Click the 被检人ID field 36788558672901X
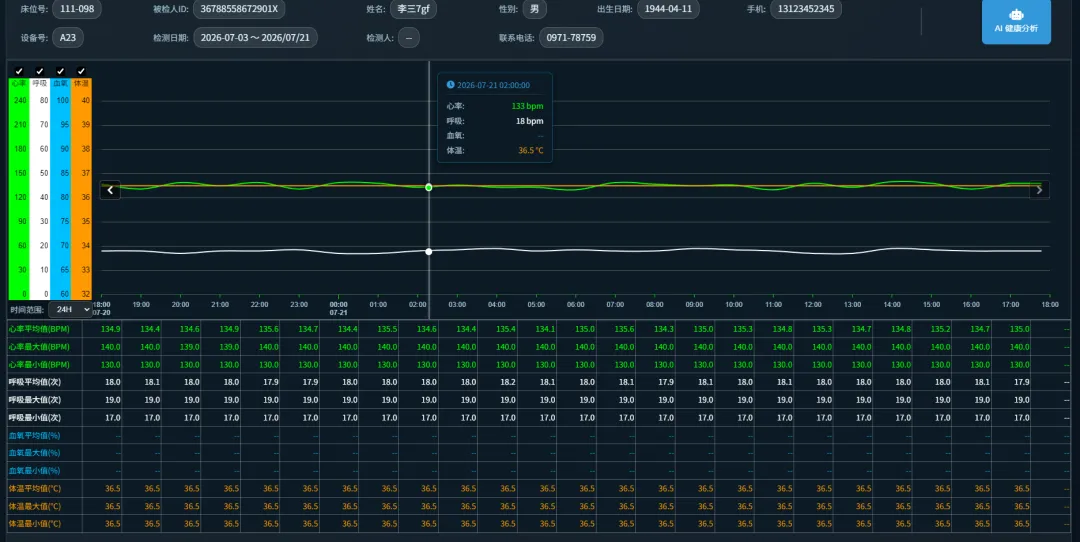The image size is (1080, 542). pyautogui.click(x=239, y=9)
